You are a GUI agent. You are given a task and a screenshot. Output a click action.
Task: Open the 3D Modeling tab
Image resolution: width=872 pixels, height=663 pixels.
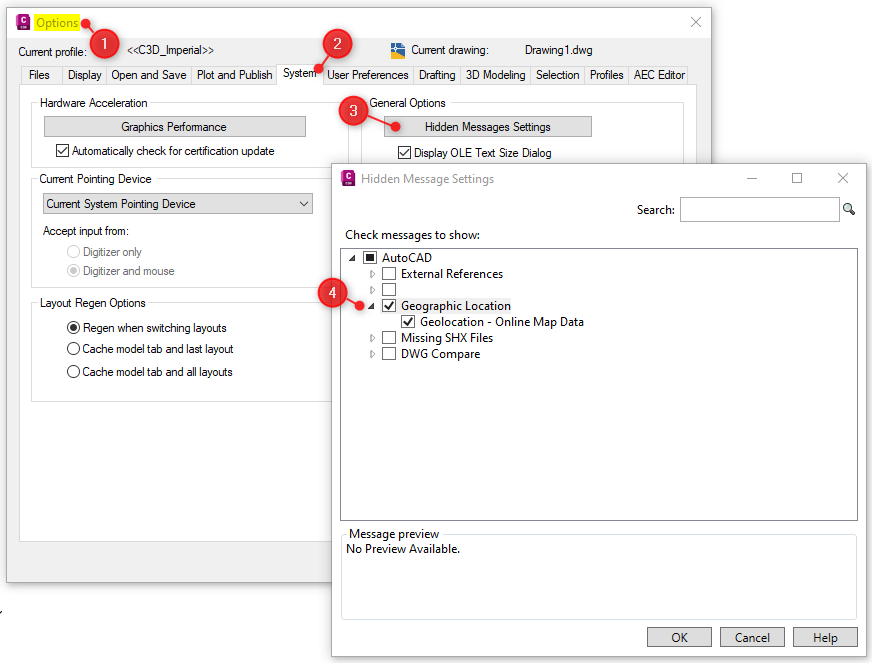(x=496, y=75)
